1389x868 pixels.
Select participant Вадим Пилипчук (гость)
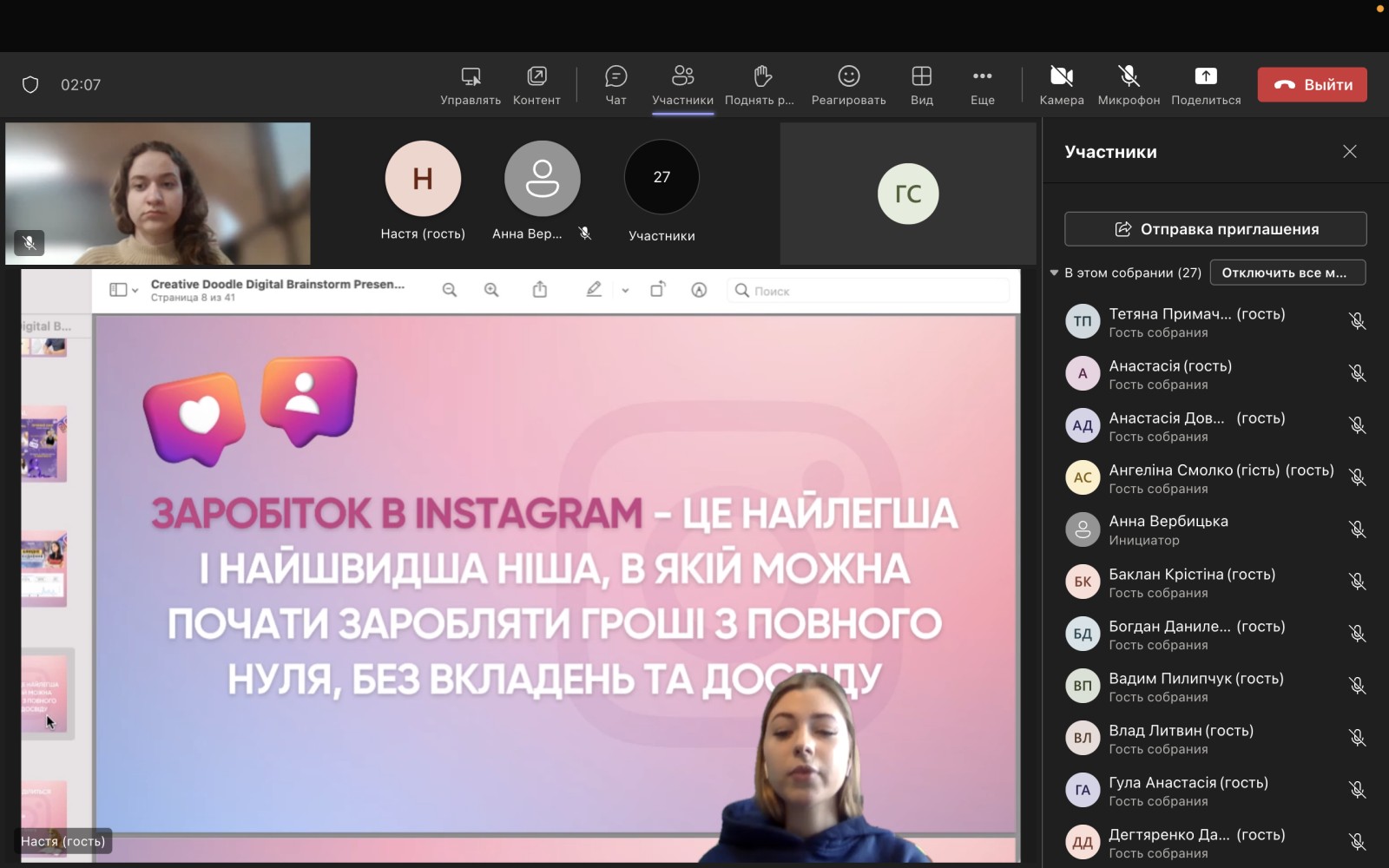tap(1215, 687)
